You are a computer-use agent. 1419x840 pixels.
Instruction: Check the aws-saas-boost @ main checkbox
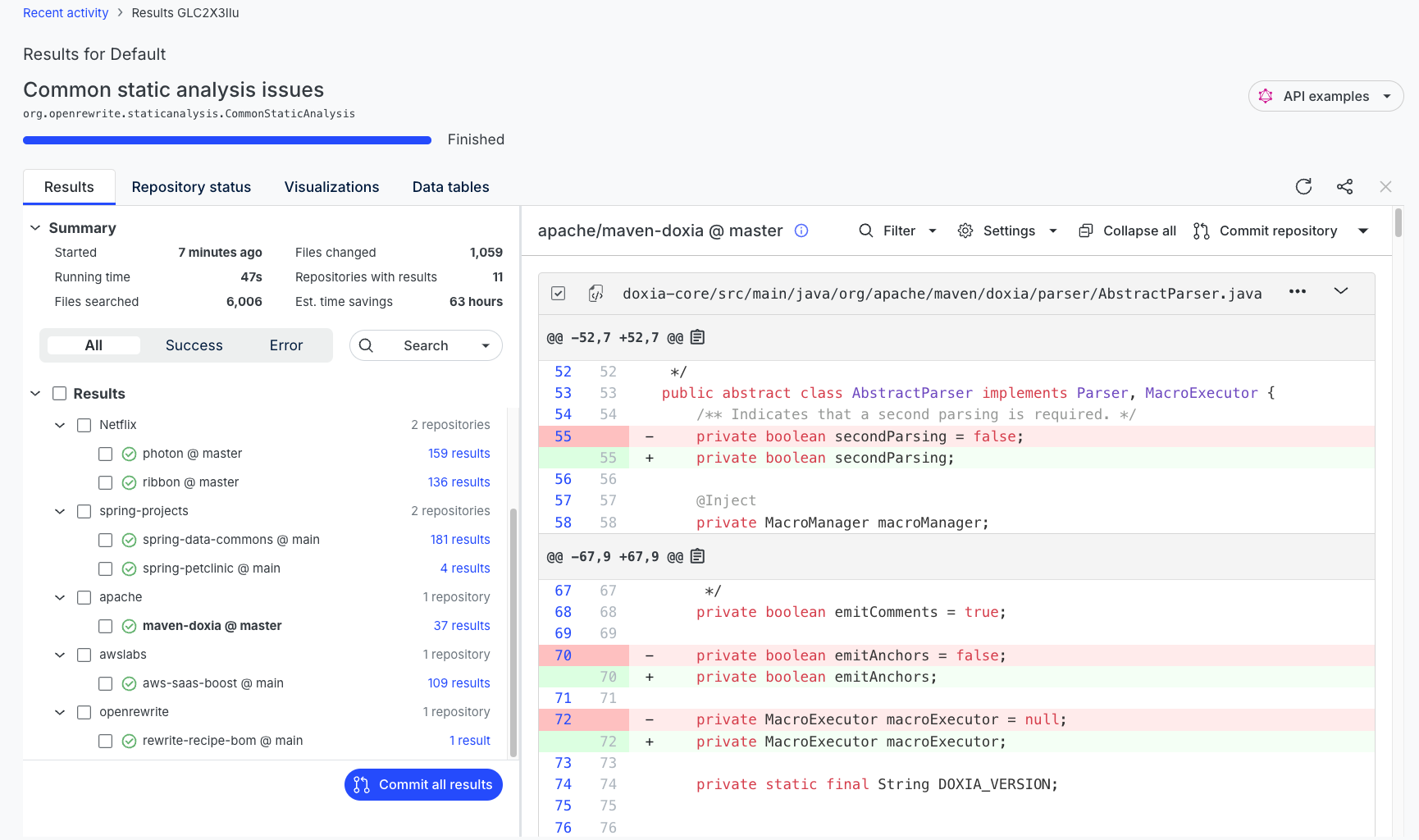[105, 683]
